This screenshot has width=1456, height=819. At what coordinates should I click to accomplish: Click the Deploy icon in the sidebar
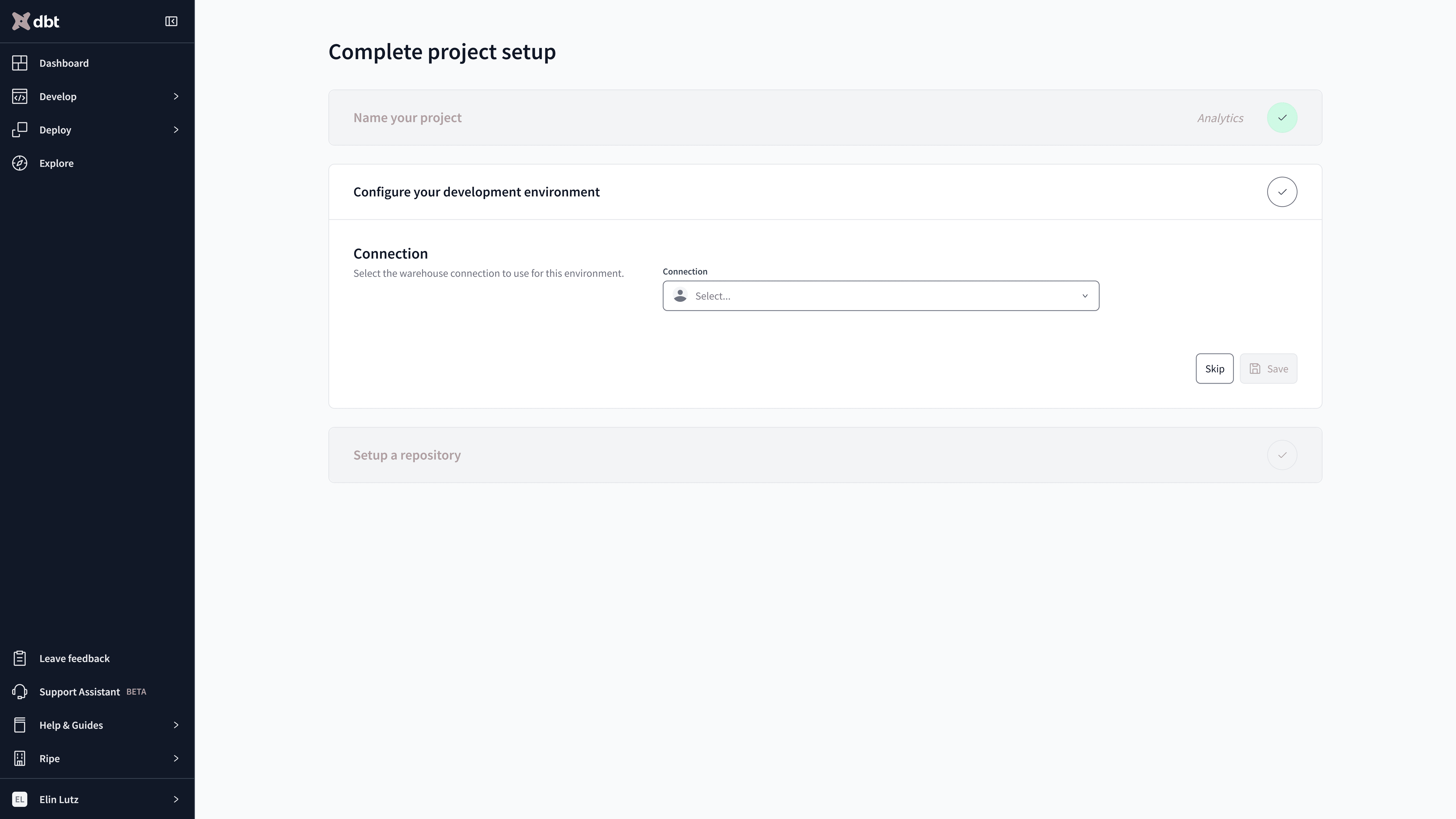click(x=20, y=129)
